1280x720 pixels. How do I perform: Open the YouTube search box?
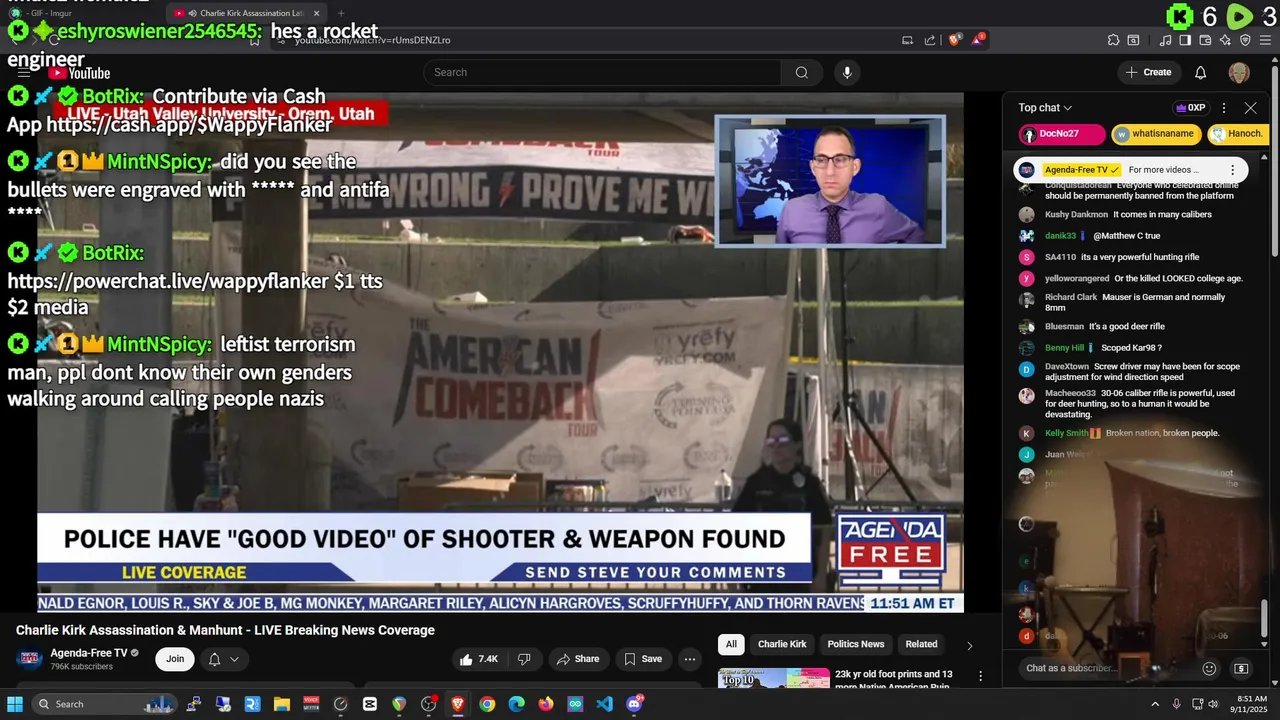(x=602, y=72)
